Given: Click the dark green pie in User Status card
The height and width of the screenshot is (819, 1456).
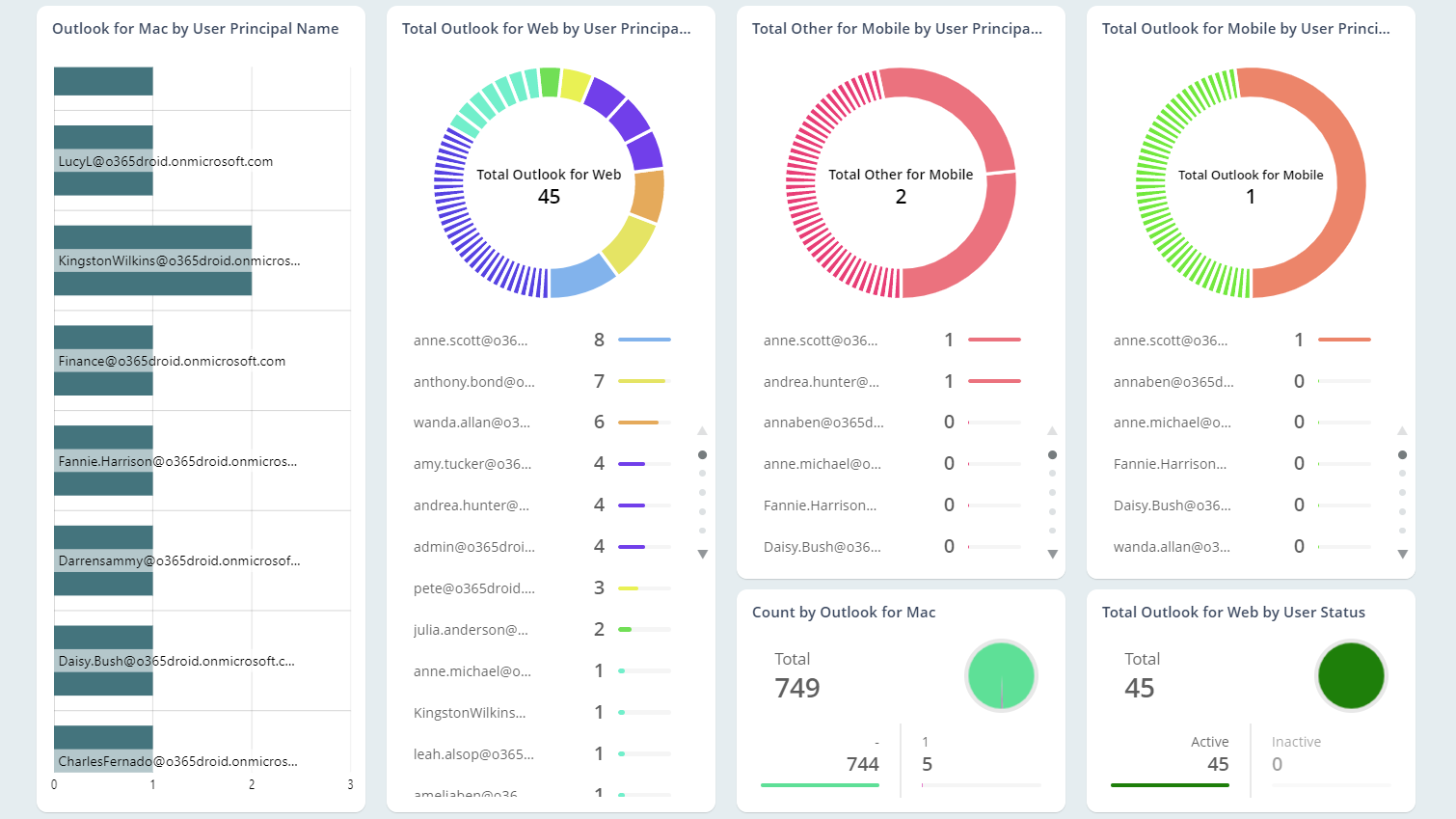Looking at the screenshot, I should tap(1350, 675).
